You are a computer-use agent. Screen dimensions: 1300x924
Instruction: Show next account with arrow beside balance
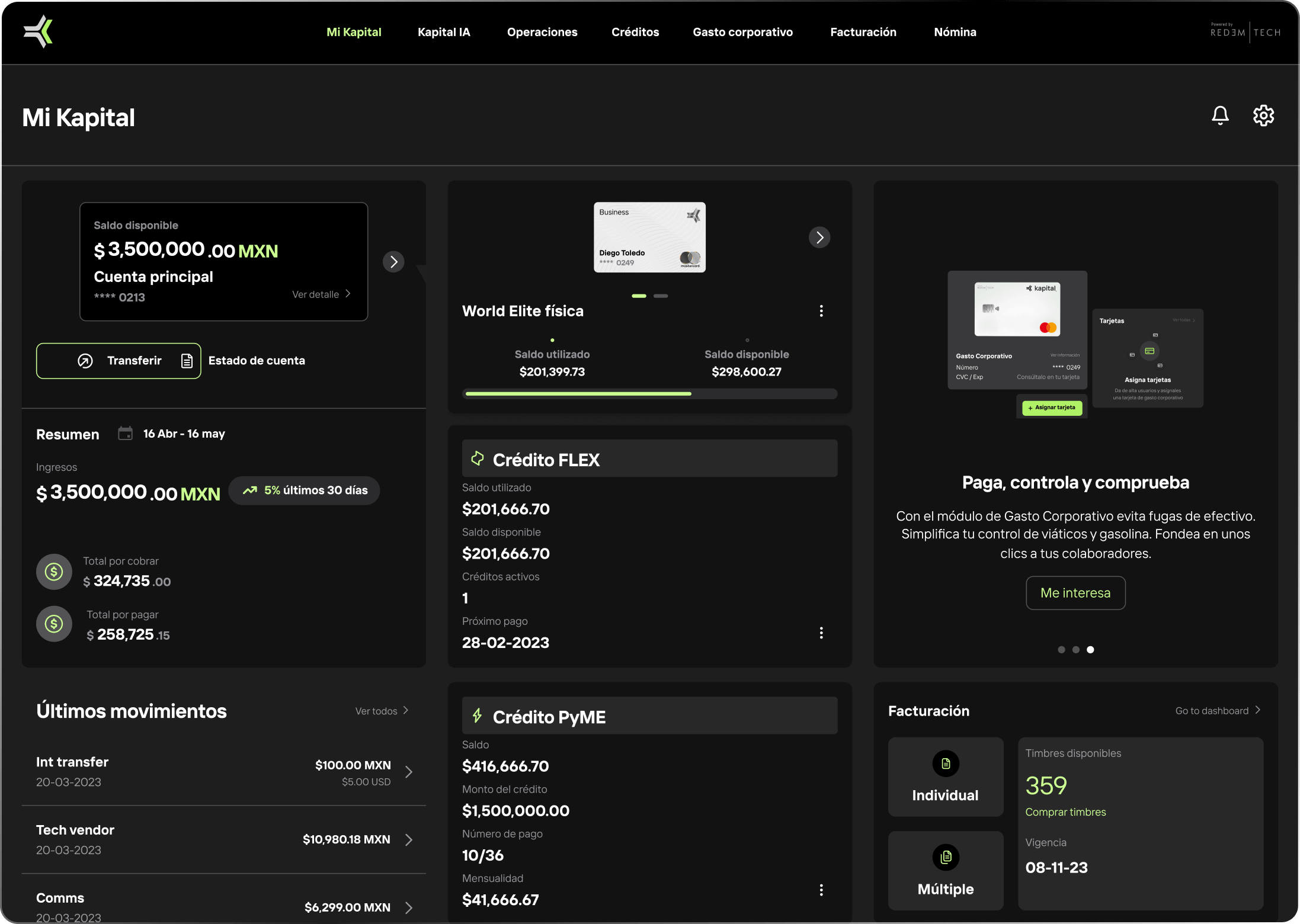click(393, 262)
